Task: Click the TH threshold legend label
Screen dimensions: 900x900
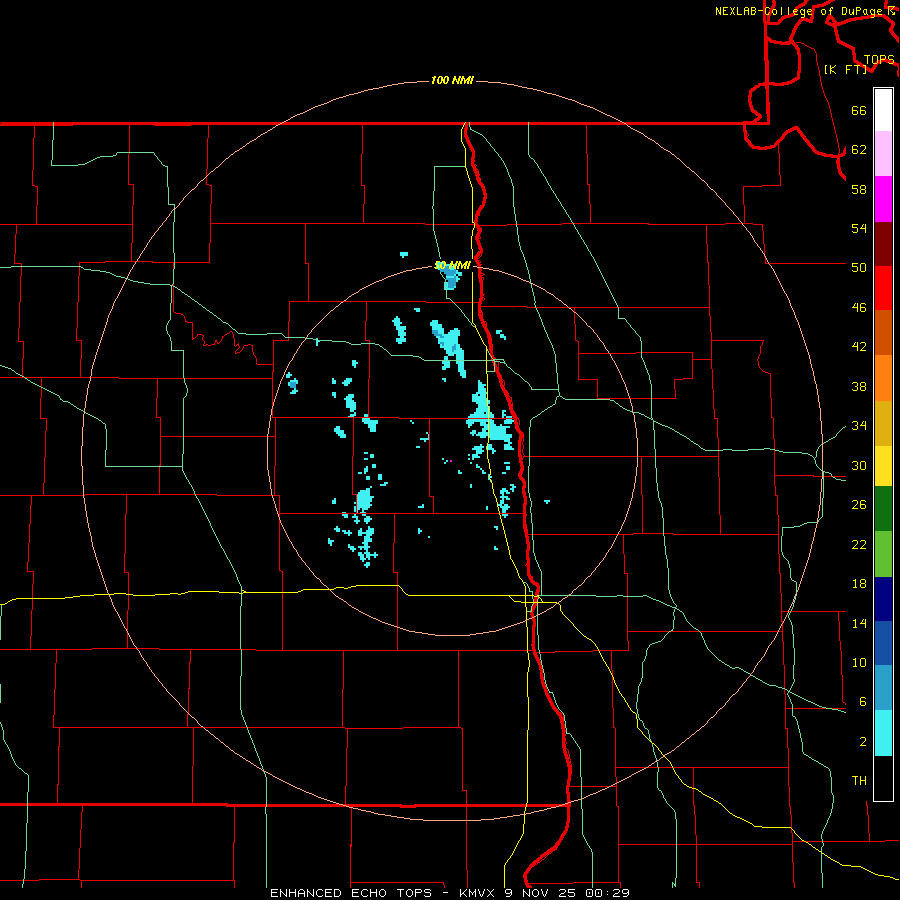Action: (x=859, y=781)
